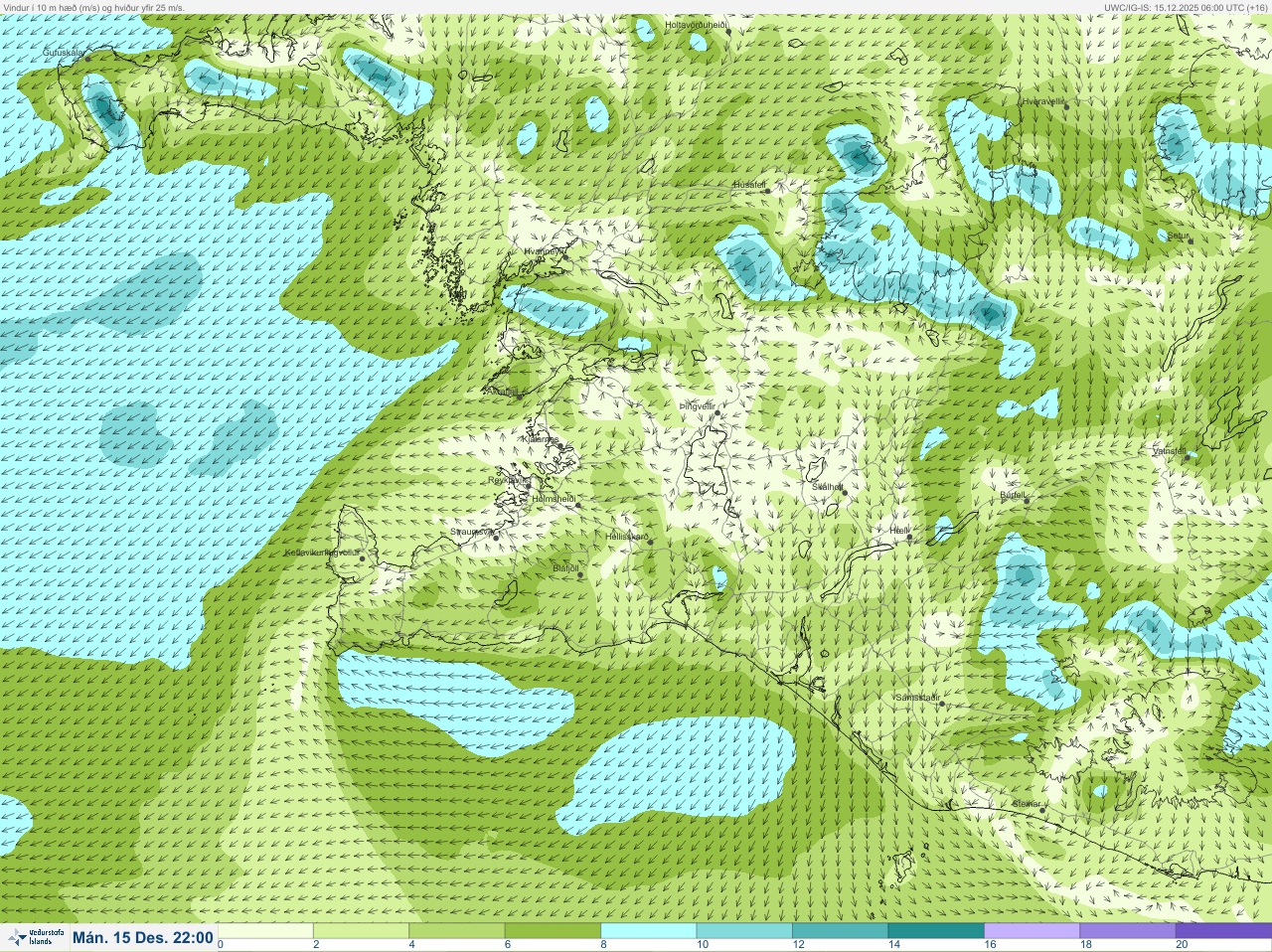Click the legend value 8
1272x952 pixels.
(x=602, y=945)
